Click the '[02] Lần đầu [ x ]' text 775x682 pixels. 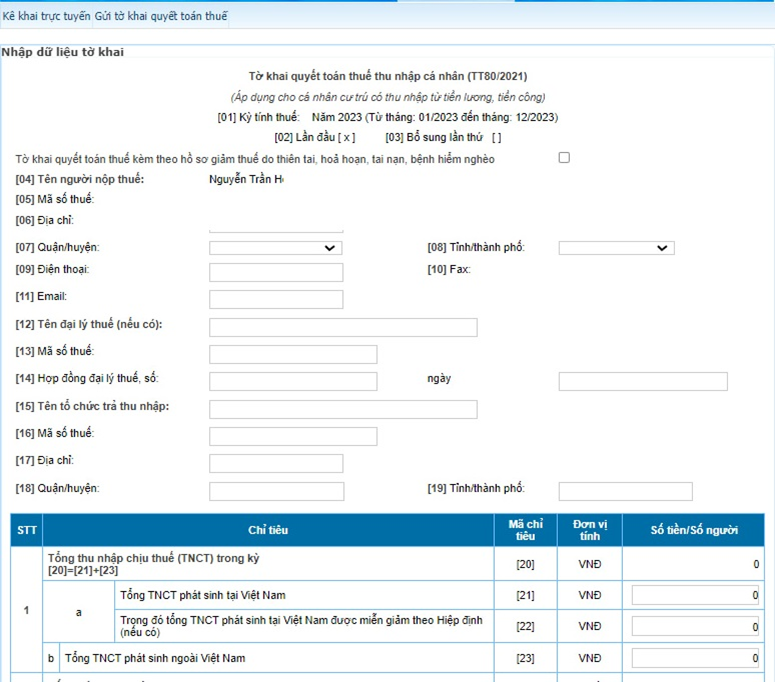click(x=315, y=137)
